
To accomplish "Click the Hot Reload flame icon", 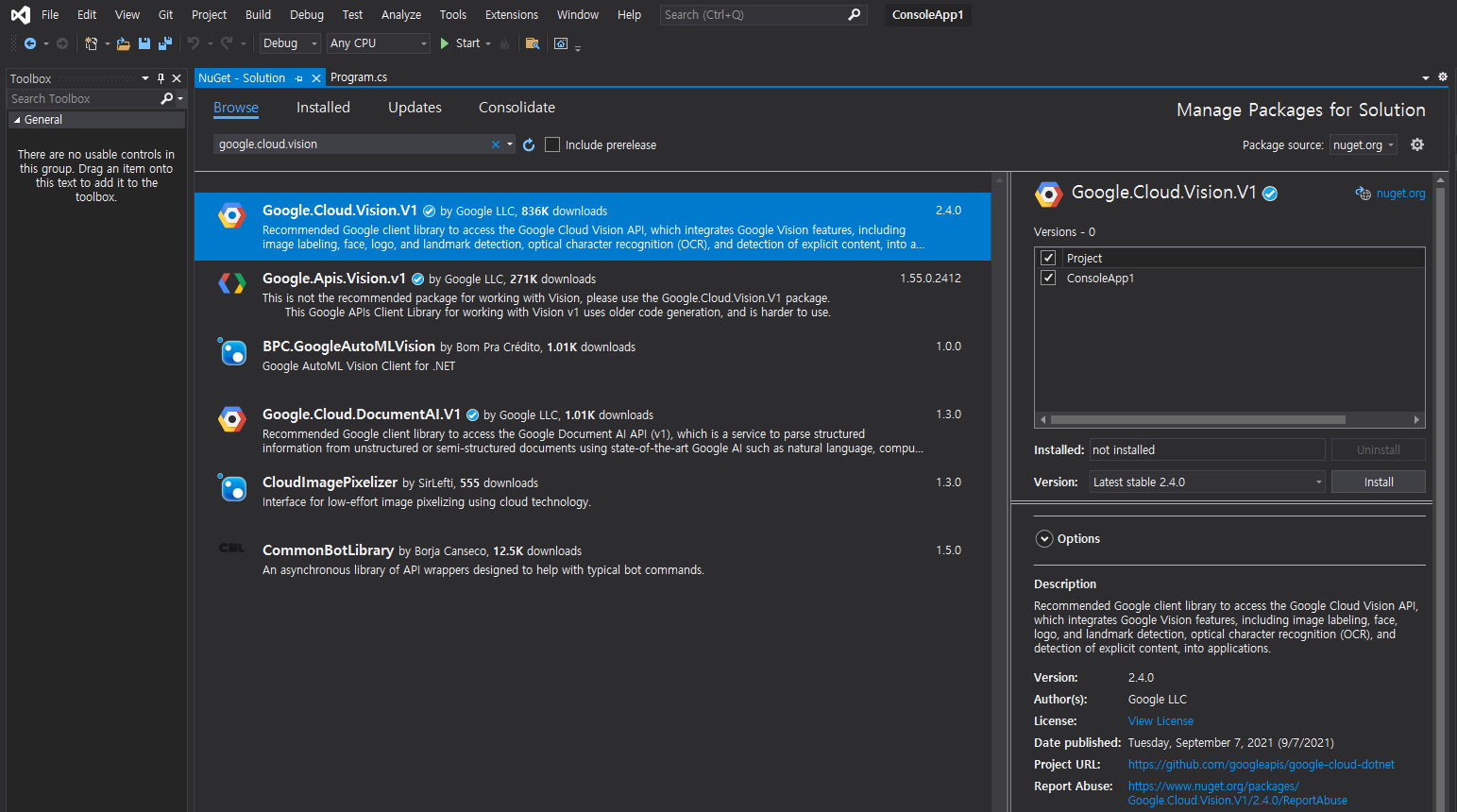I will [505, 43].
